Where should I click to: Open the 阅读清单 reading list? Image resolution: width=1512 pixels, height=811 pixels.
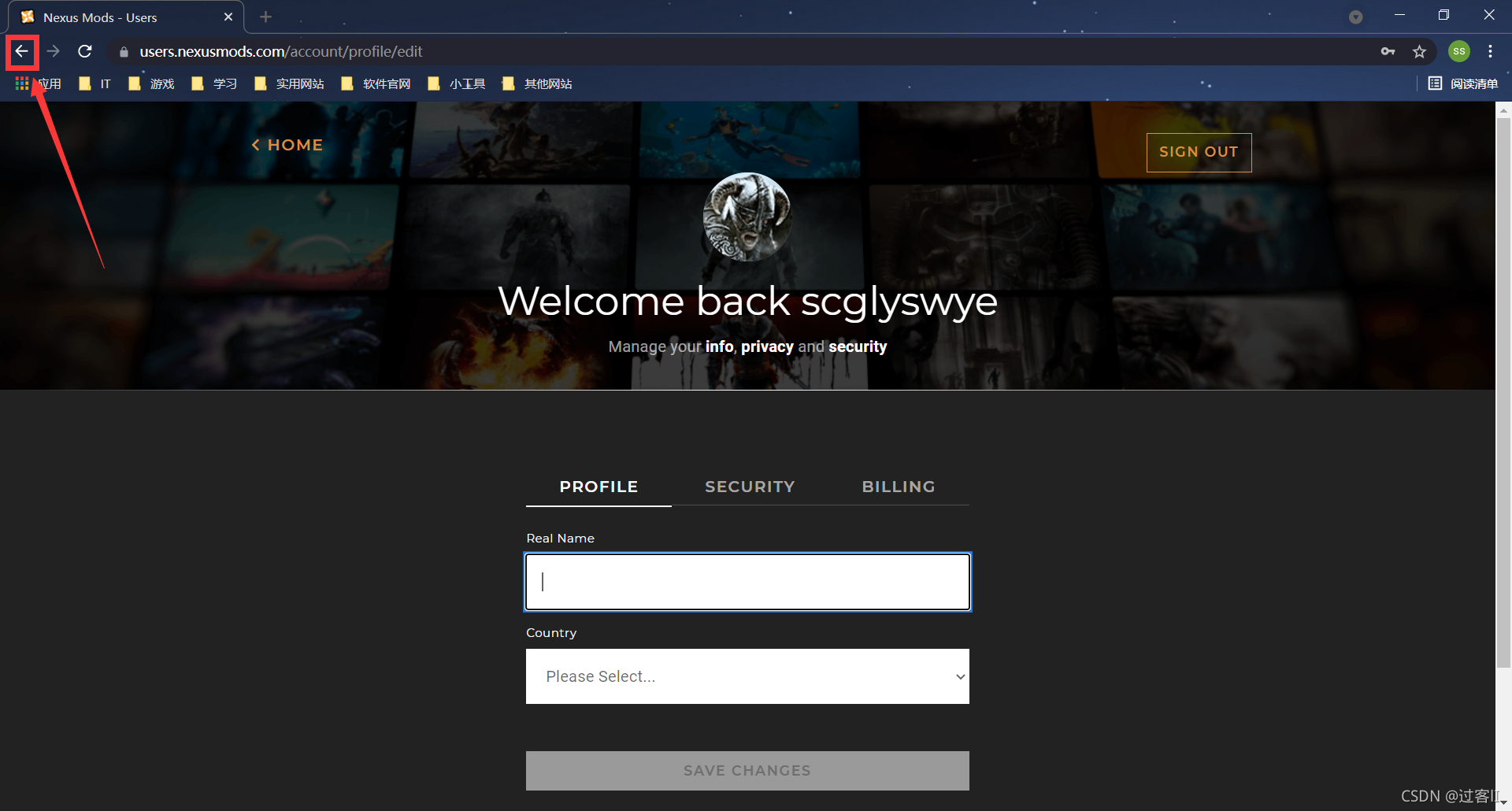coord(1463,83)
